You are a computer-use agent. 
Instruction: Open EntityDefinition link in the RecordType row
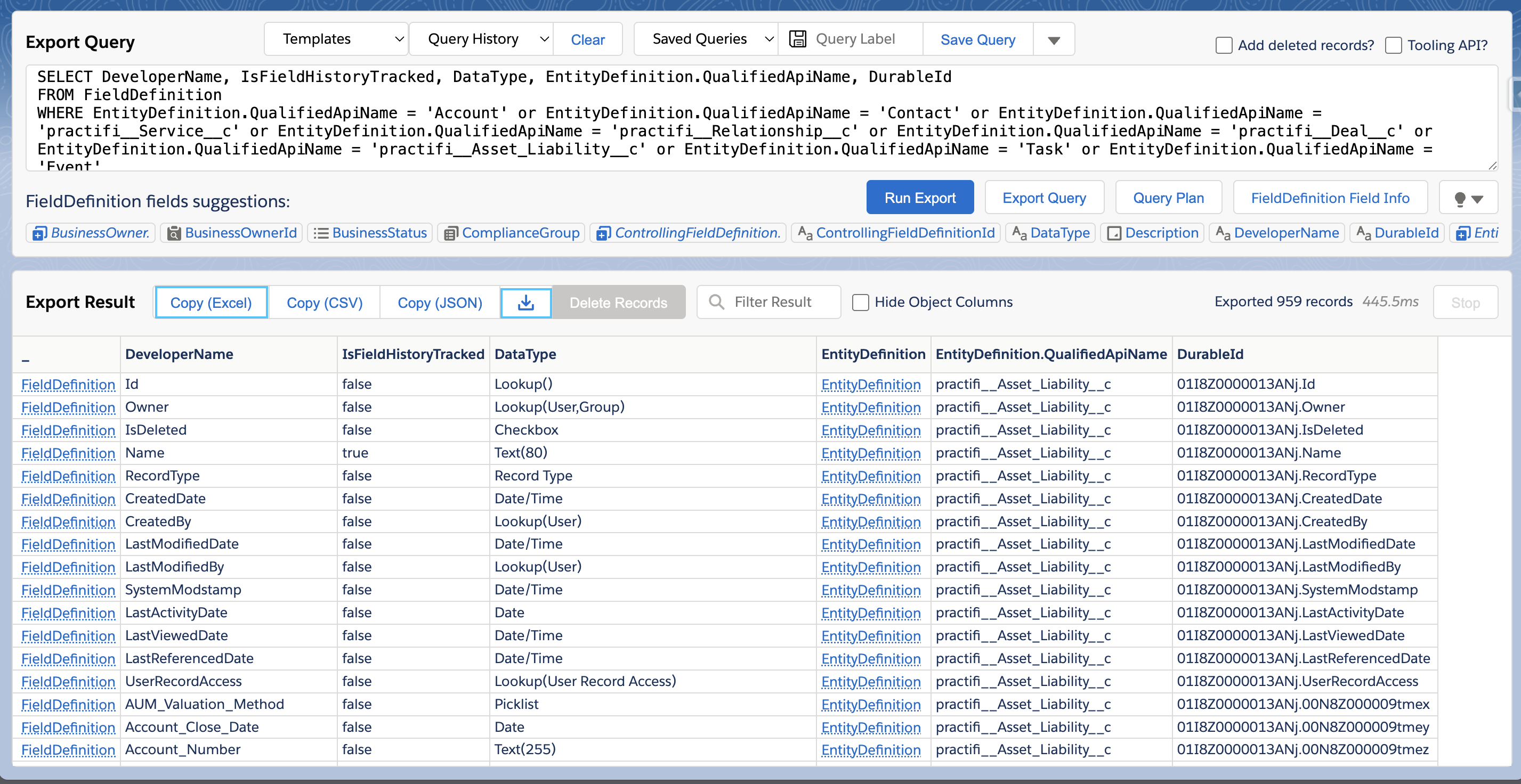[870, 476]
